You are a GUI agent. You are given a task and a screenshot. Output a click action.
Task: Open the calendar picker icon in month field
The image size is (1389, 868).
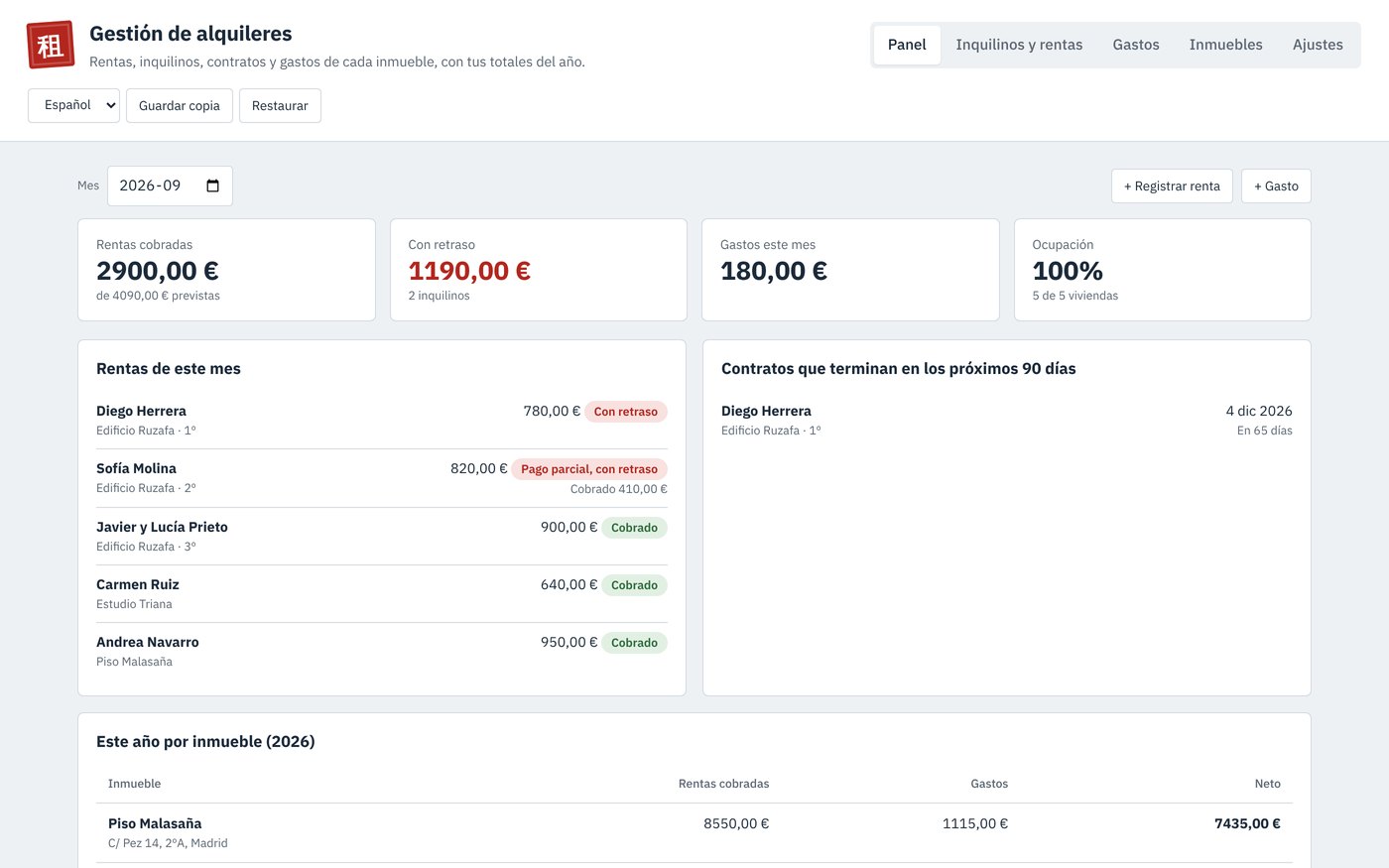(212, 186)
